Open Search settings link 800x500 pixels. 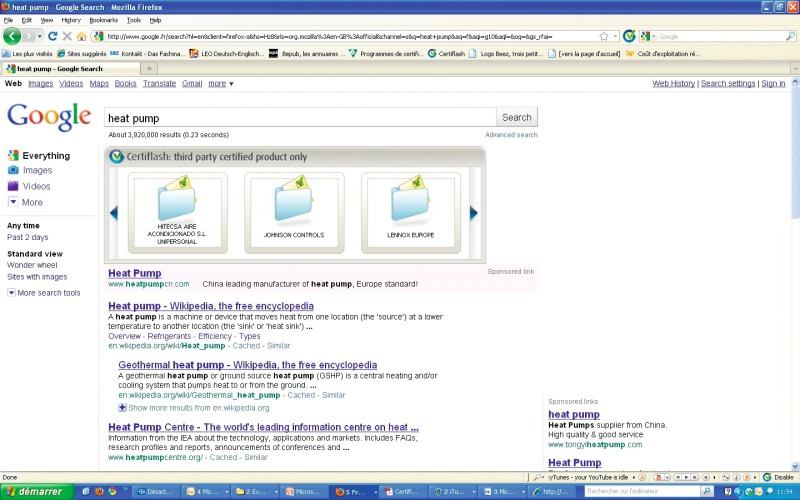point(728,83)
